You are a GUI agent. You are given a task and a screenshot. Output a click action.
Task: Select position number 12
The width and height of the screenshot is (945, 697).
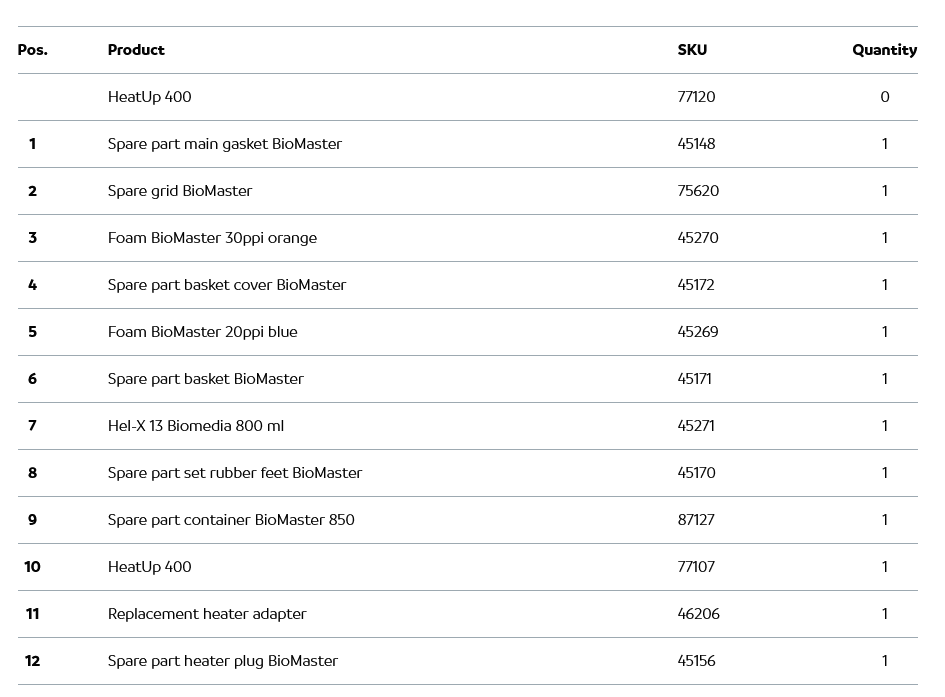(33, 661)
